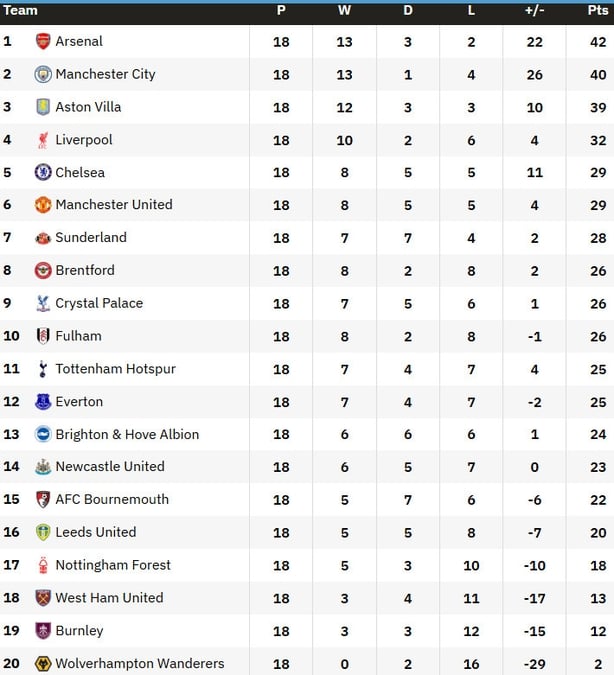Click the Team column header

click(x=21, y=11)
